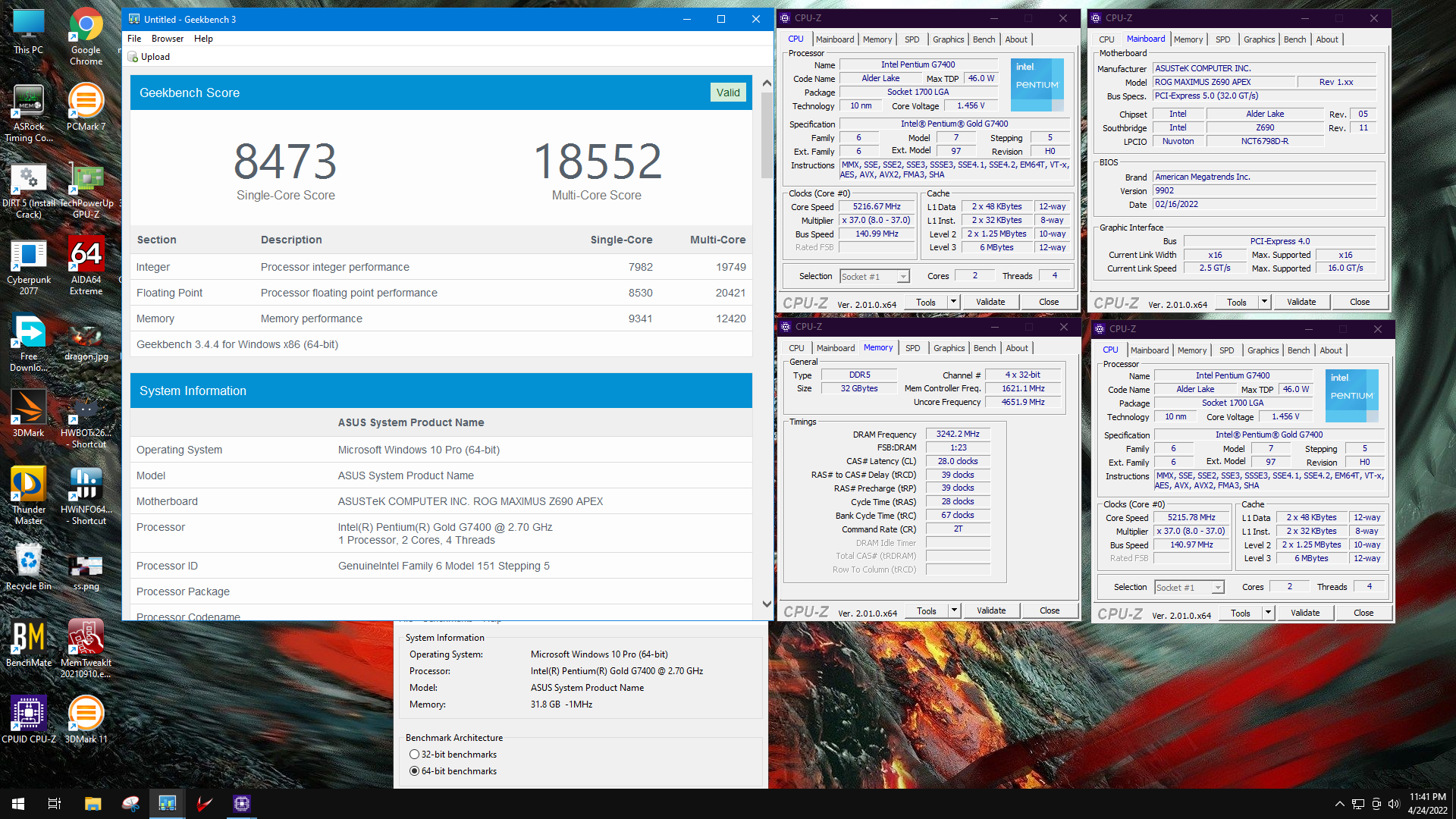Click the Multi-Core Score 18552 value
The height and width of the screenshot is (819, 1456).
coord(598,162)
